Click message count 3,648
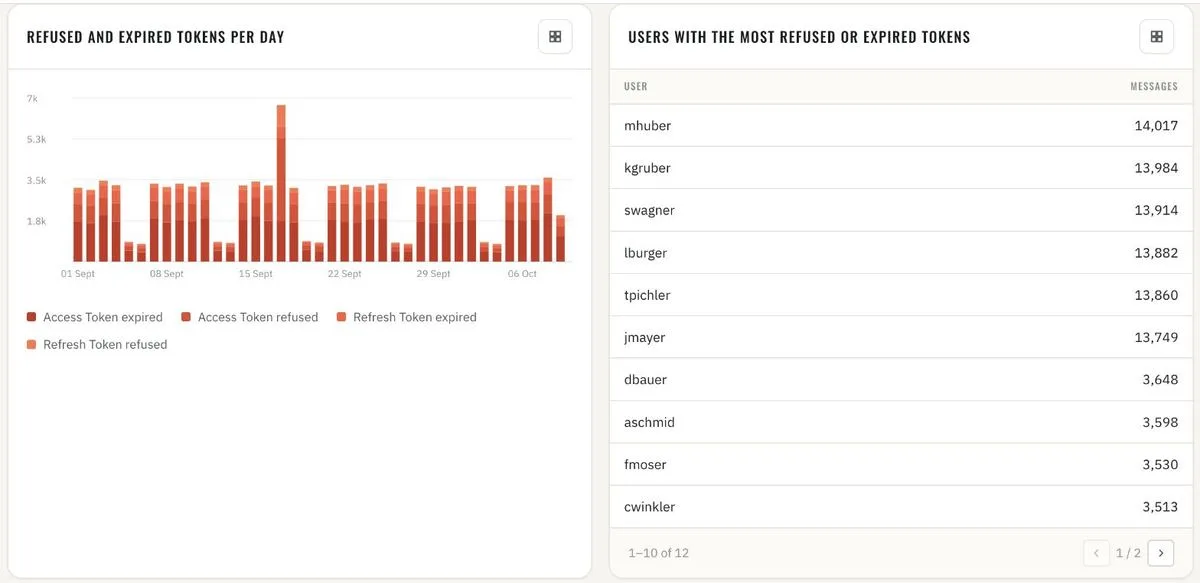Screen dimensions: 1200x583 pyautogui.click(x=1160, y=380)
